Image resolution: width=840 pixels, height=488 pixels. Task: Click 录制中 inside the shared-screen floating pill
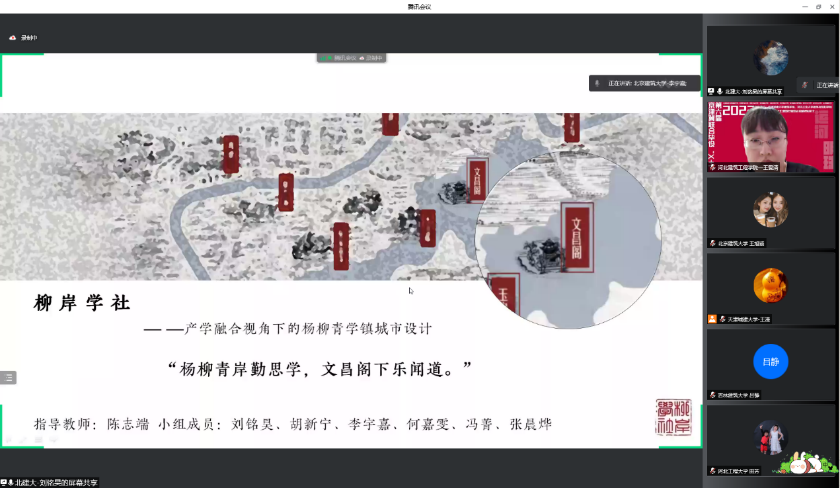click(373, 58)
